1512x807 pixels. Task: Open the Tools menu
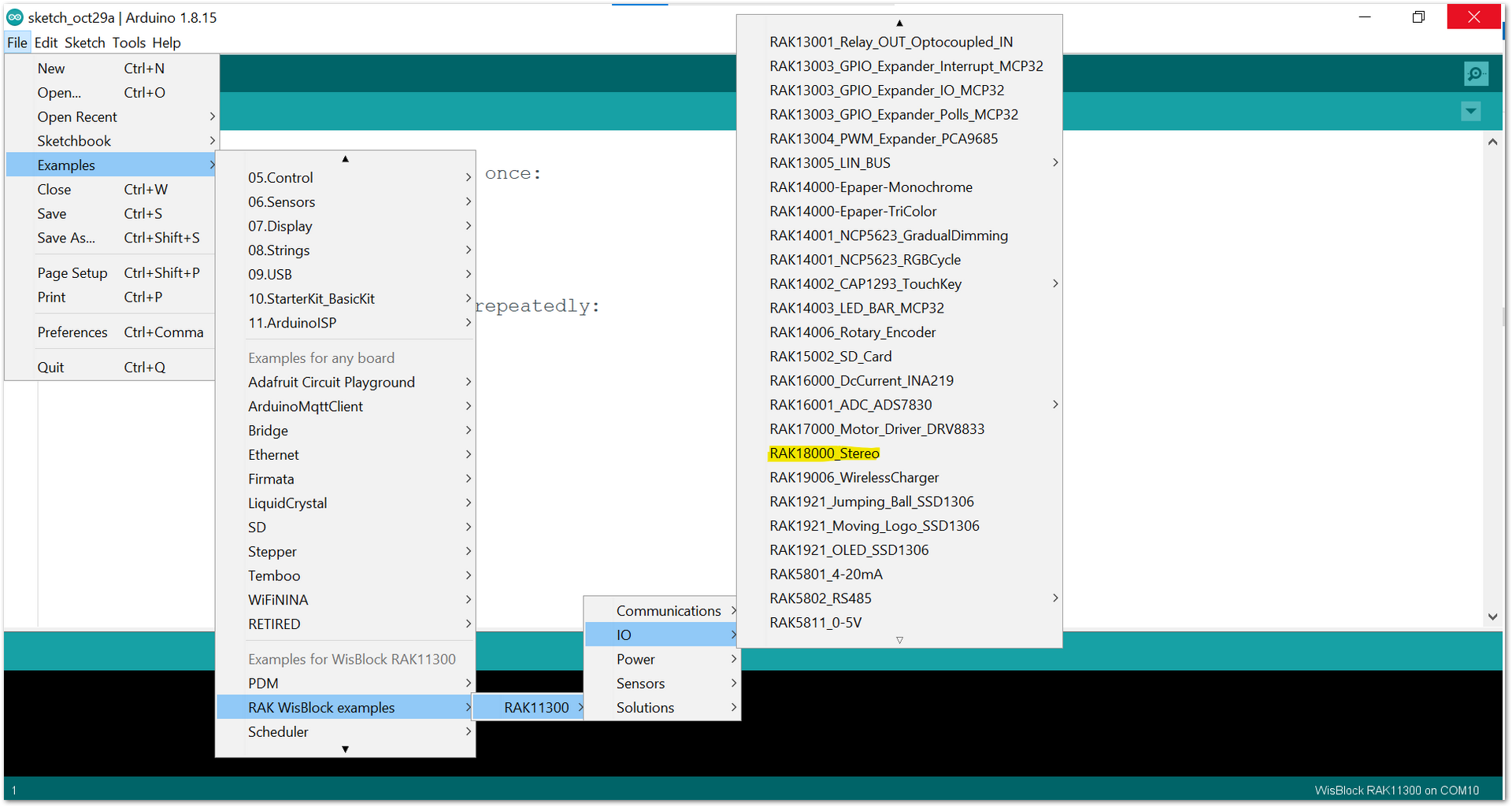[128, 43]
